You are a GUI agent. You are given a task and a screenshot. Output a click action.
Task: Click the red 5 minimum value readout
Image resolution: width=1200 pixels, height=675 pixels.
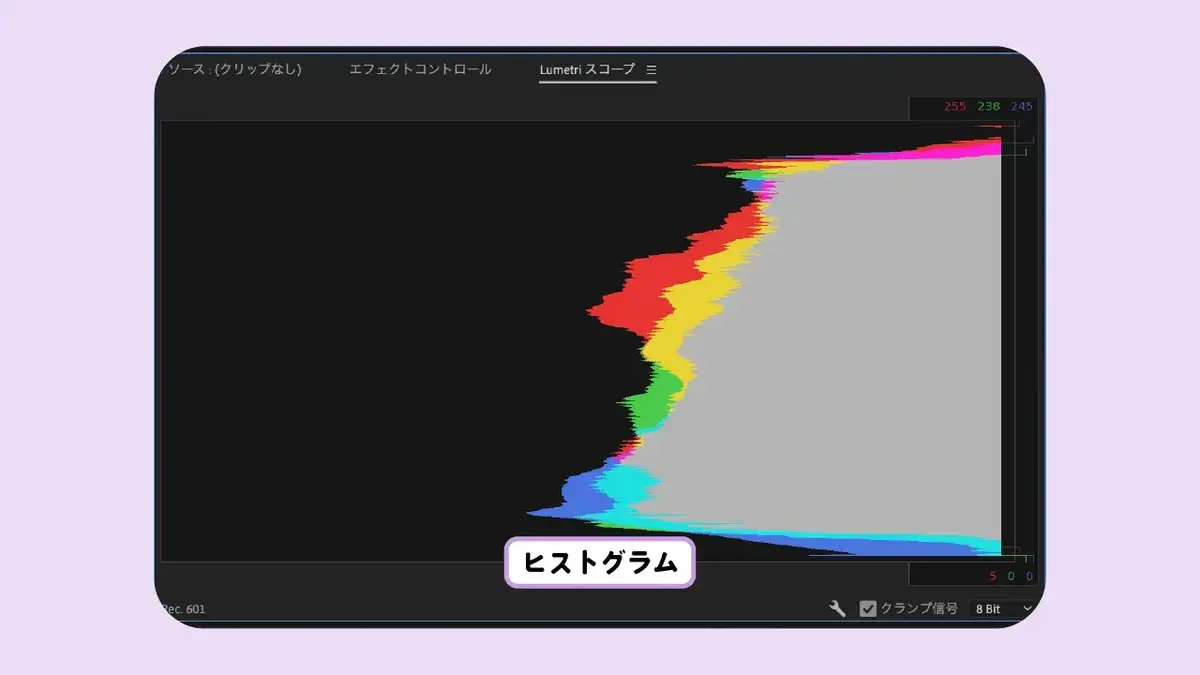click(993, 576)
